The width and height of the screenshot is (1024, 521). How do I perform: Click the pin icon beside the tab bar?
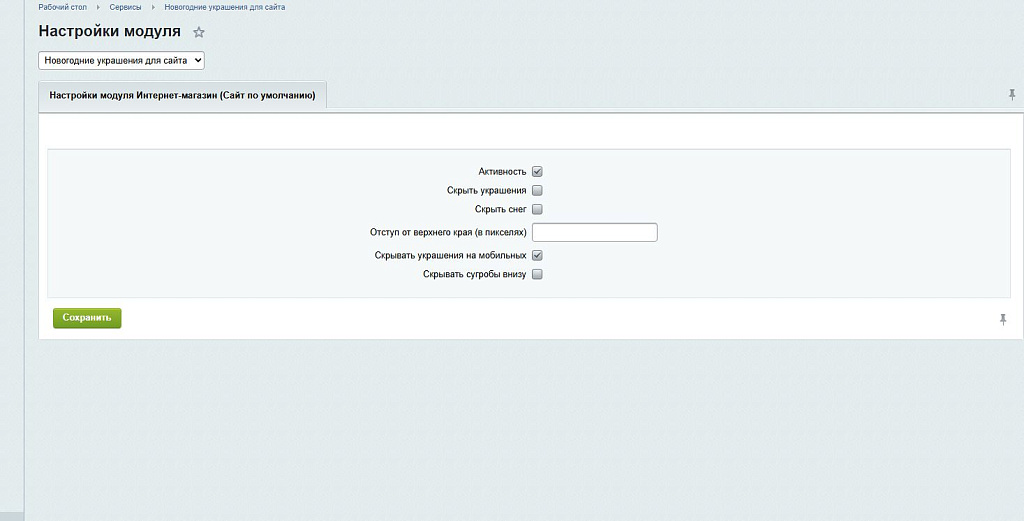coord(1012,95)
